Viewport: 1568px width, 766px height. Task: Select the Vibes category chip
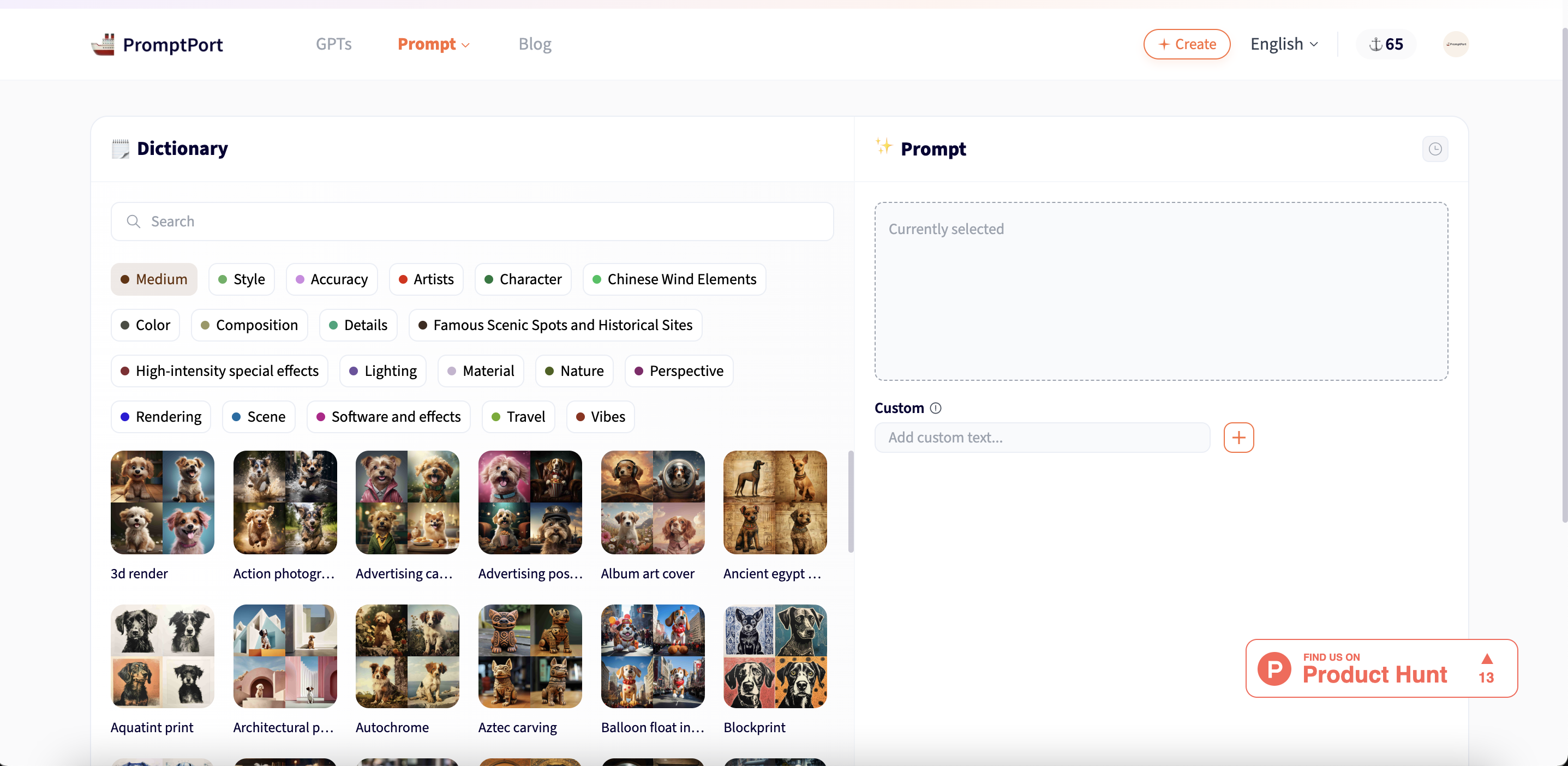(600, 416)
